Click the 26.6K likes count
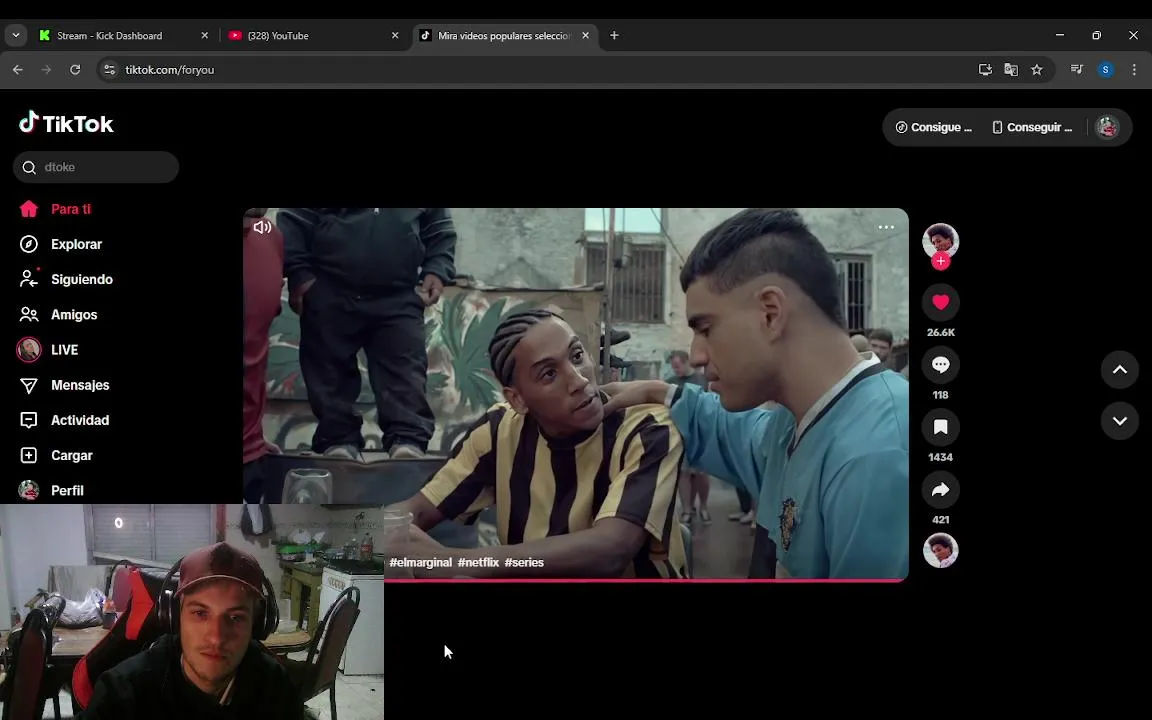This screenshot has width=1152, height=720. (940, 333)
